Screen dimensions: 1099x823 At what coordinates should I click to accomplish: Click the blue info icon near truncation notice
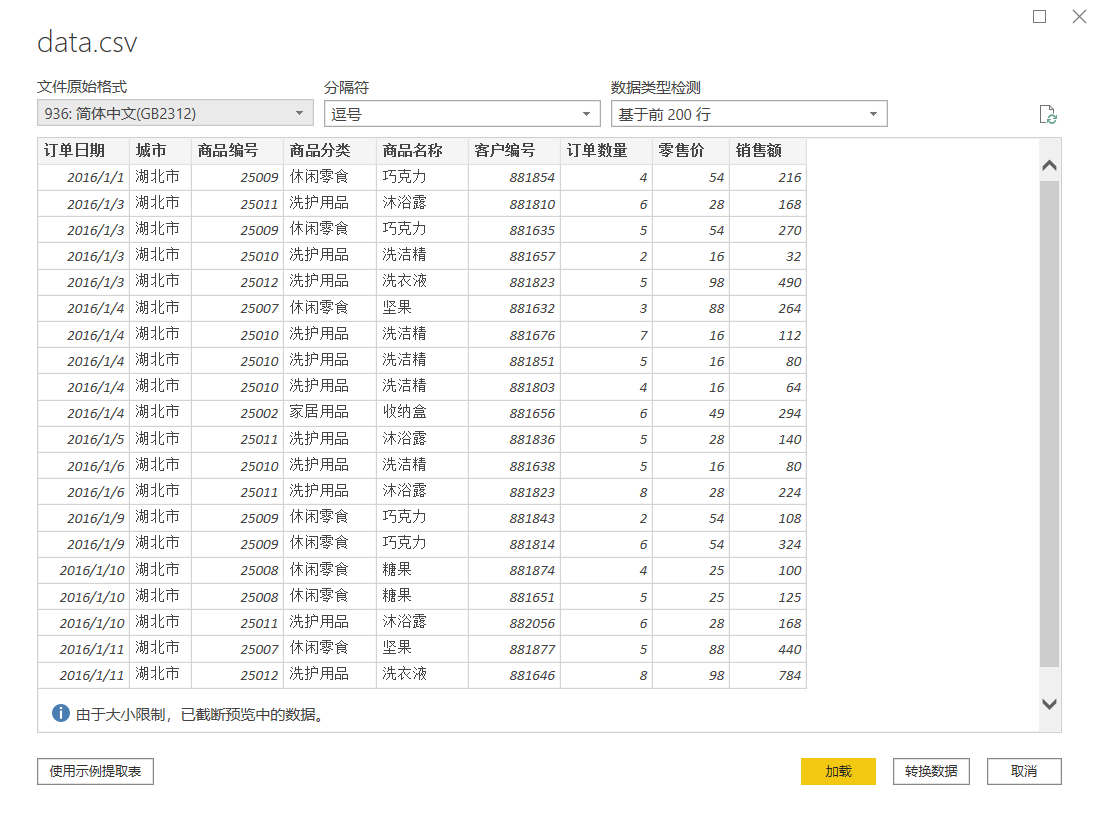click(x=61, y=713)
